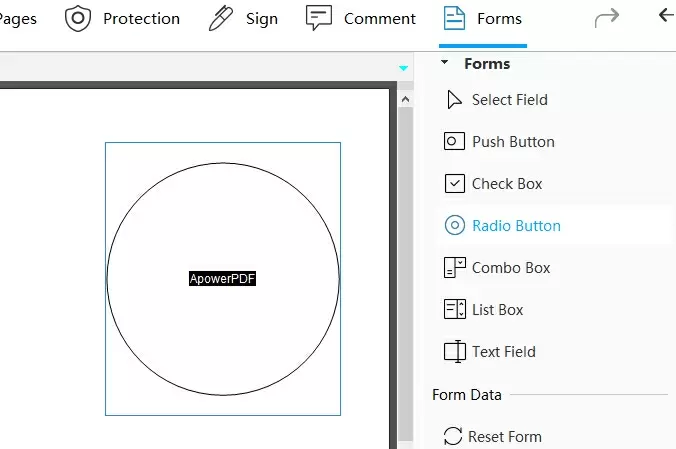The height and width of the screenshot is (449, 676).
Task: Activate the Radio Button tool icon
Action: 454,225
